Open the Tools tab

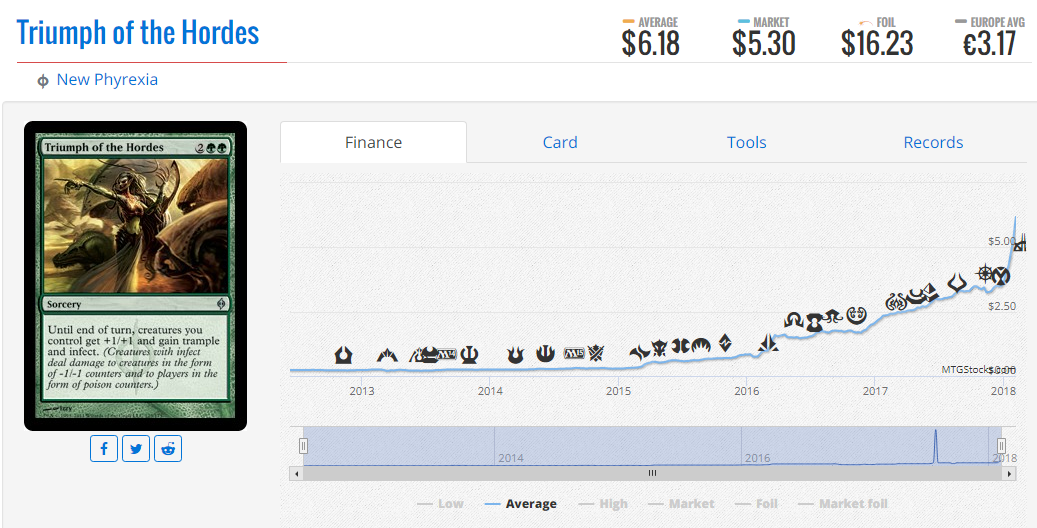pos(746,142)
